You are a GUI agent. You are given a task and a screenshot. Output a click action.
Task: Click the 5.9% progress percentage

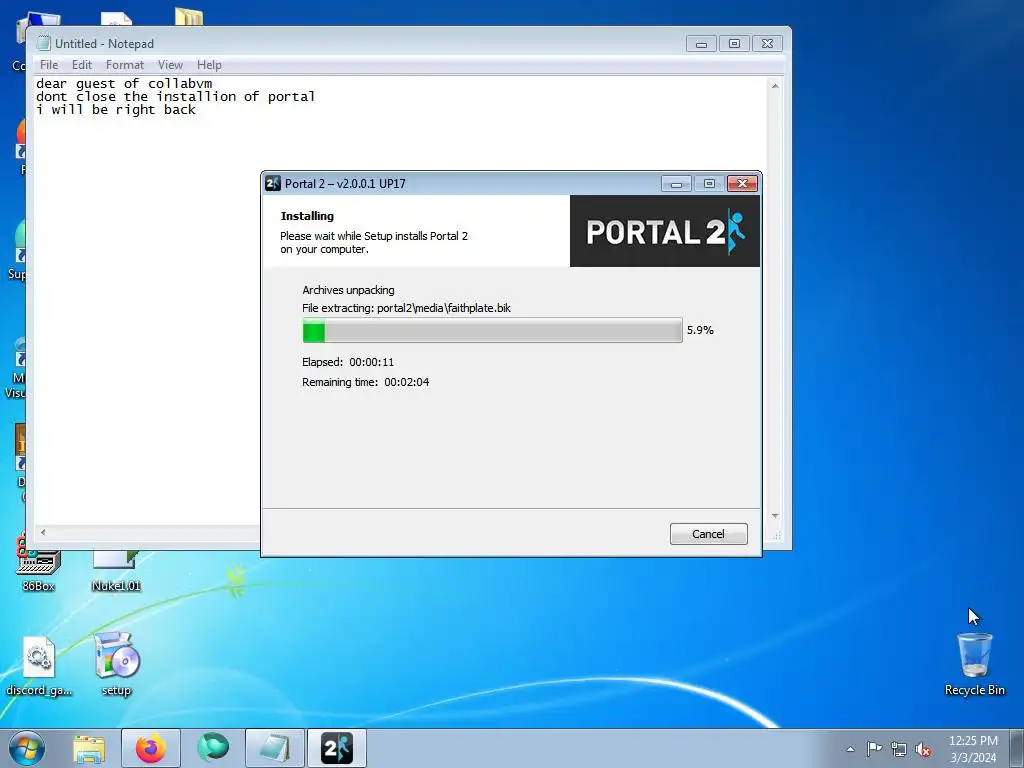[700, 330]
